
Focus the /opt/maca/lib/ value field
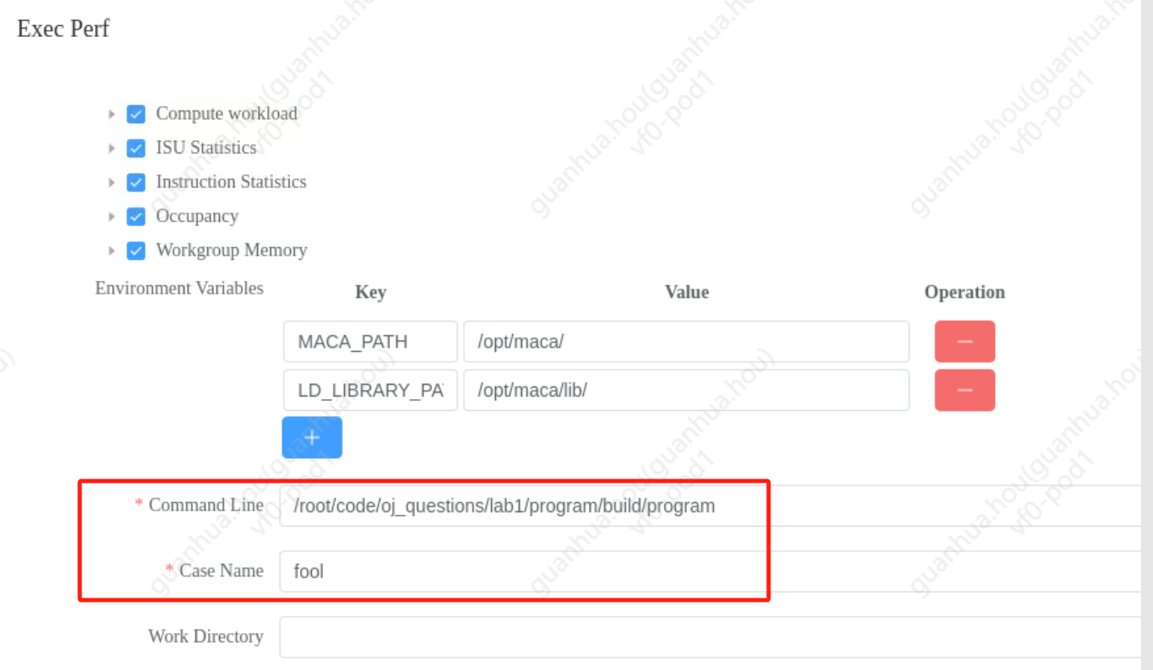click(686, 390)
